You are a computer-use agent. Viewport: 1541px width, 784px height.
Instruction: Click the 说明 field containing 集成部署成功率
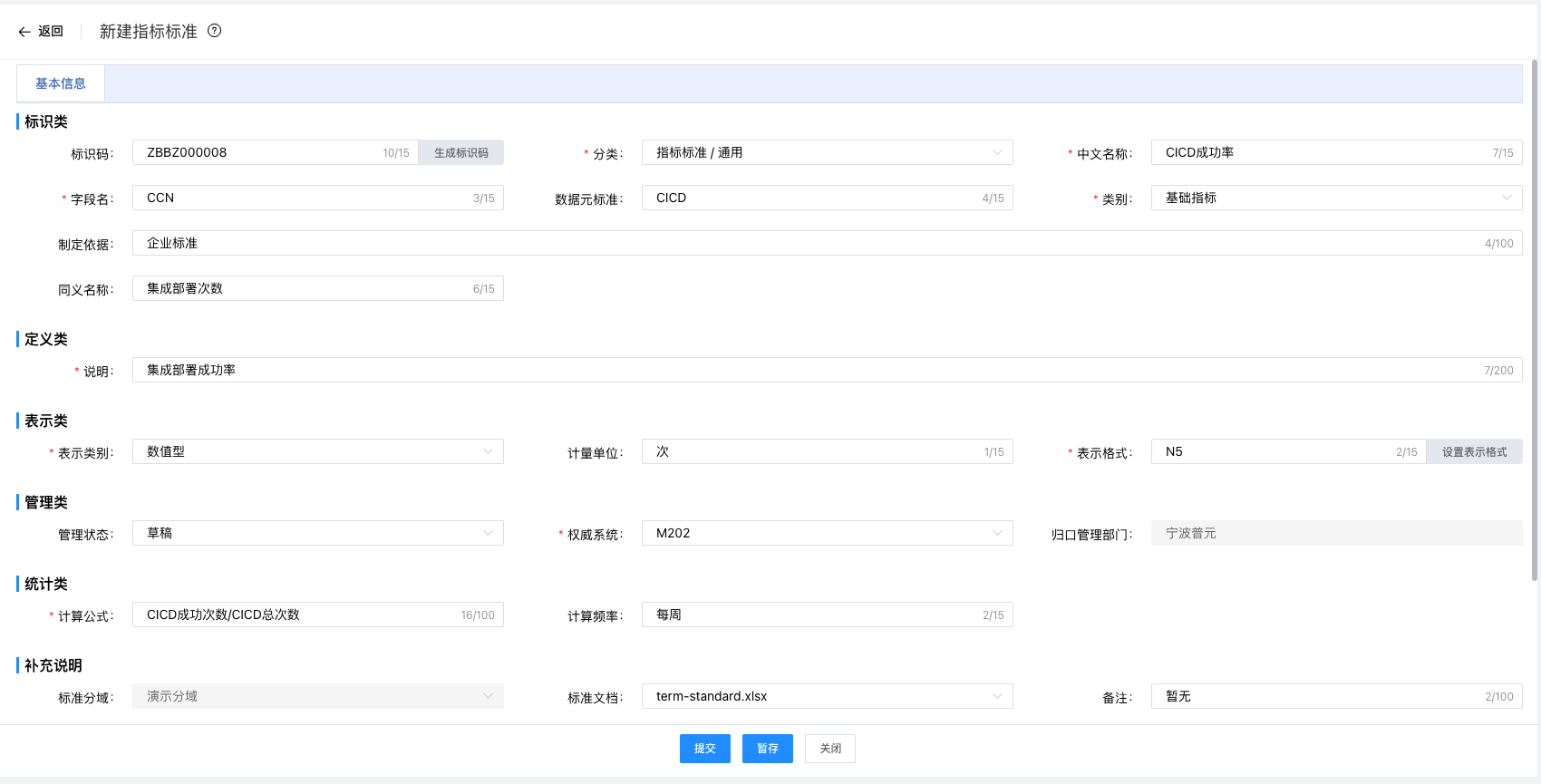(807, 370)
